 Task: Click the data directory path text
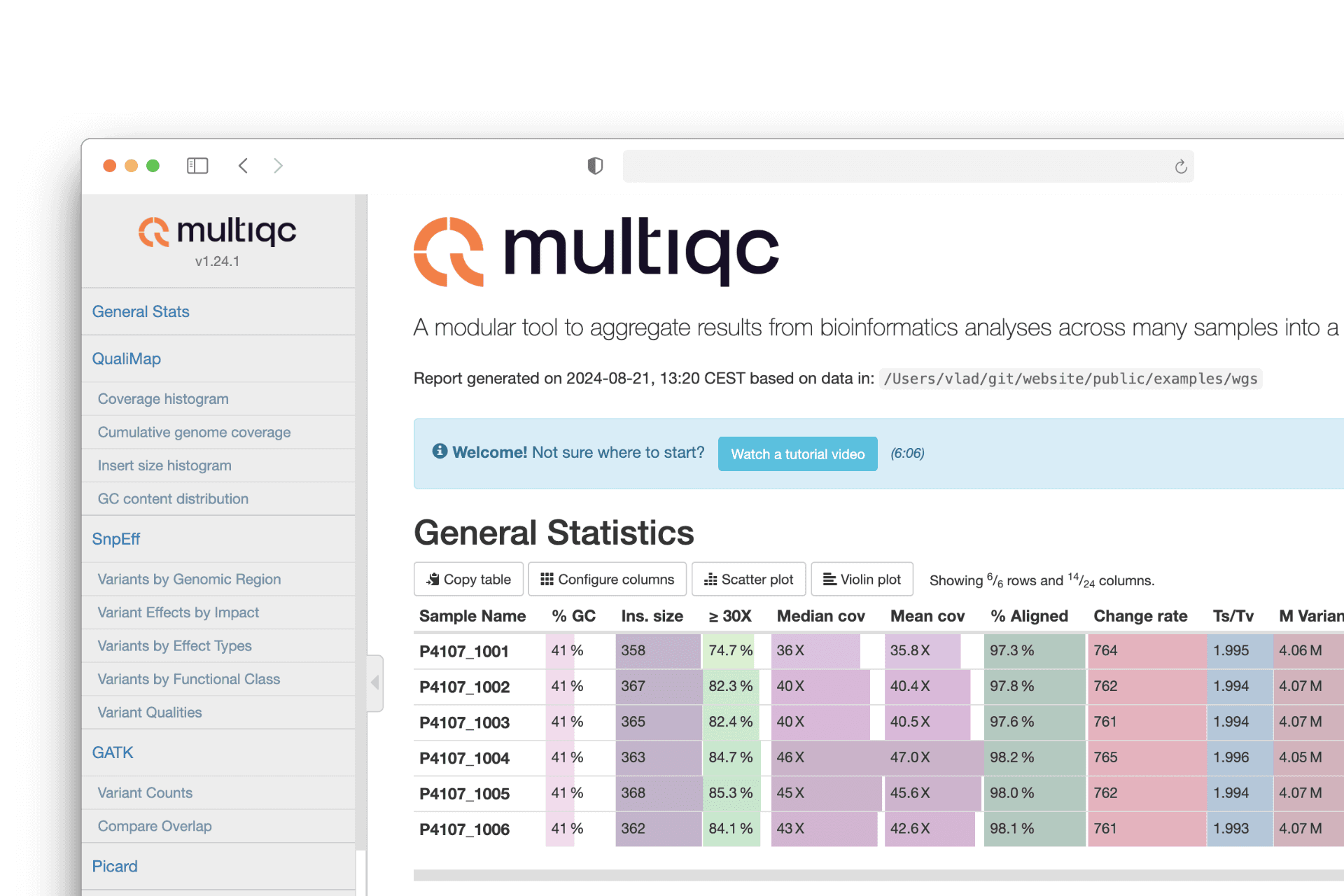(1070, 379)
